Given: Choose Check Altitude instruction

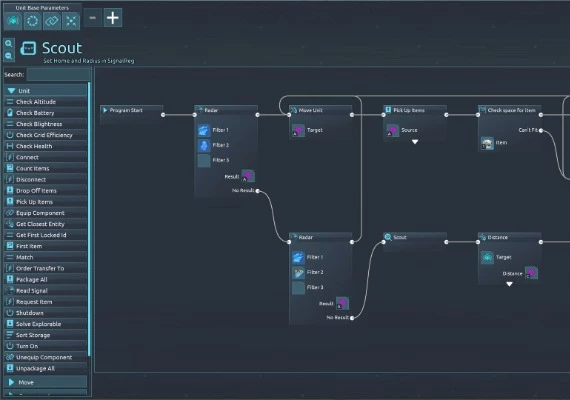Looking at the screenshot, I should pyautogui.click(x=45, y=102).
